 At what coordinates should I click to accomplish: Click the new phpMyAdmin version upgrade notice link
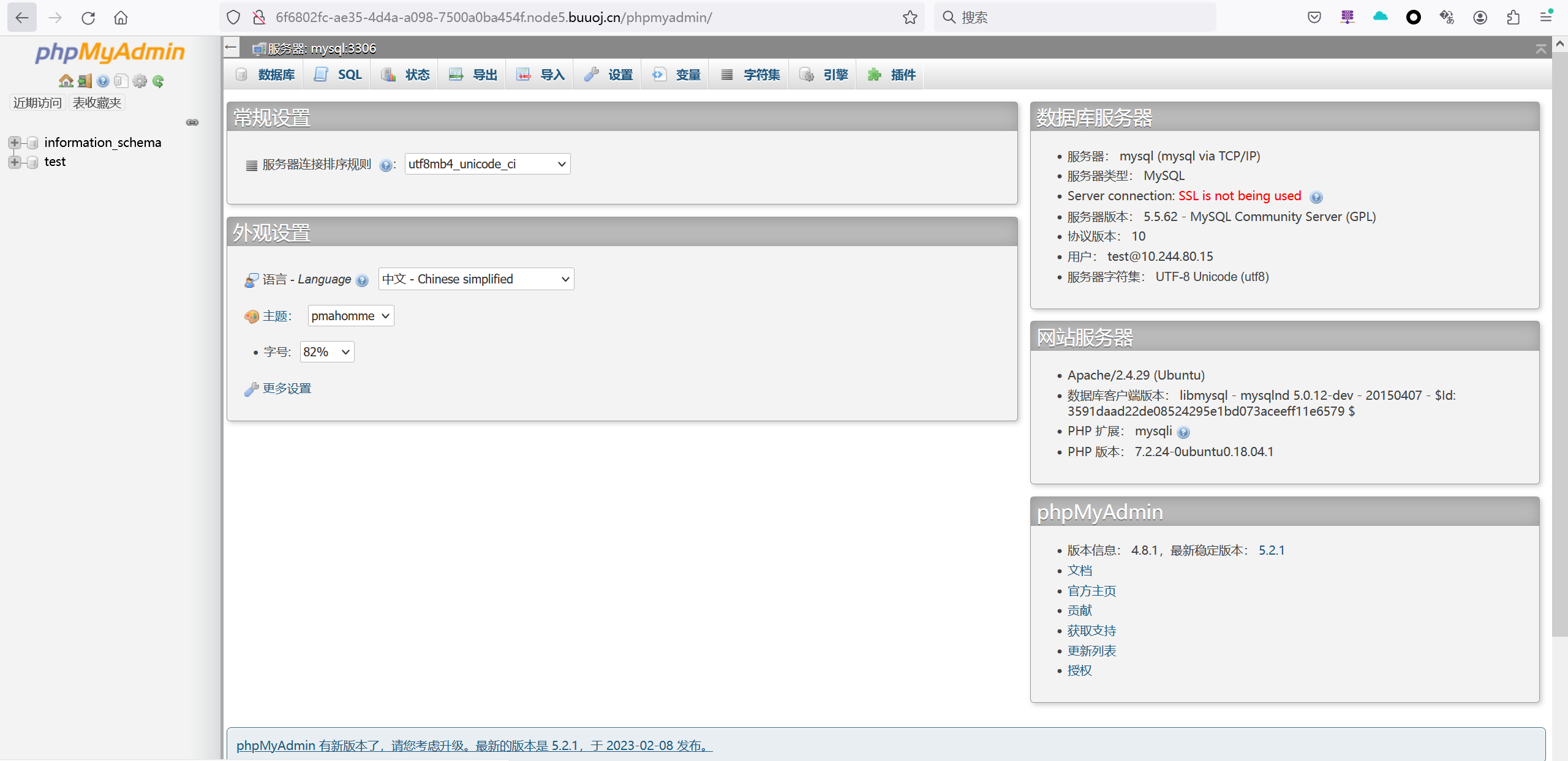coord(474,746)
